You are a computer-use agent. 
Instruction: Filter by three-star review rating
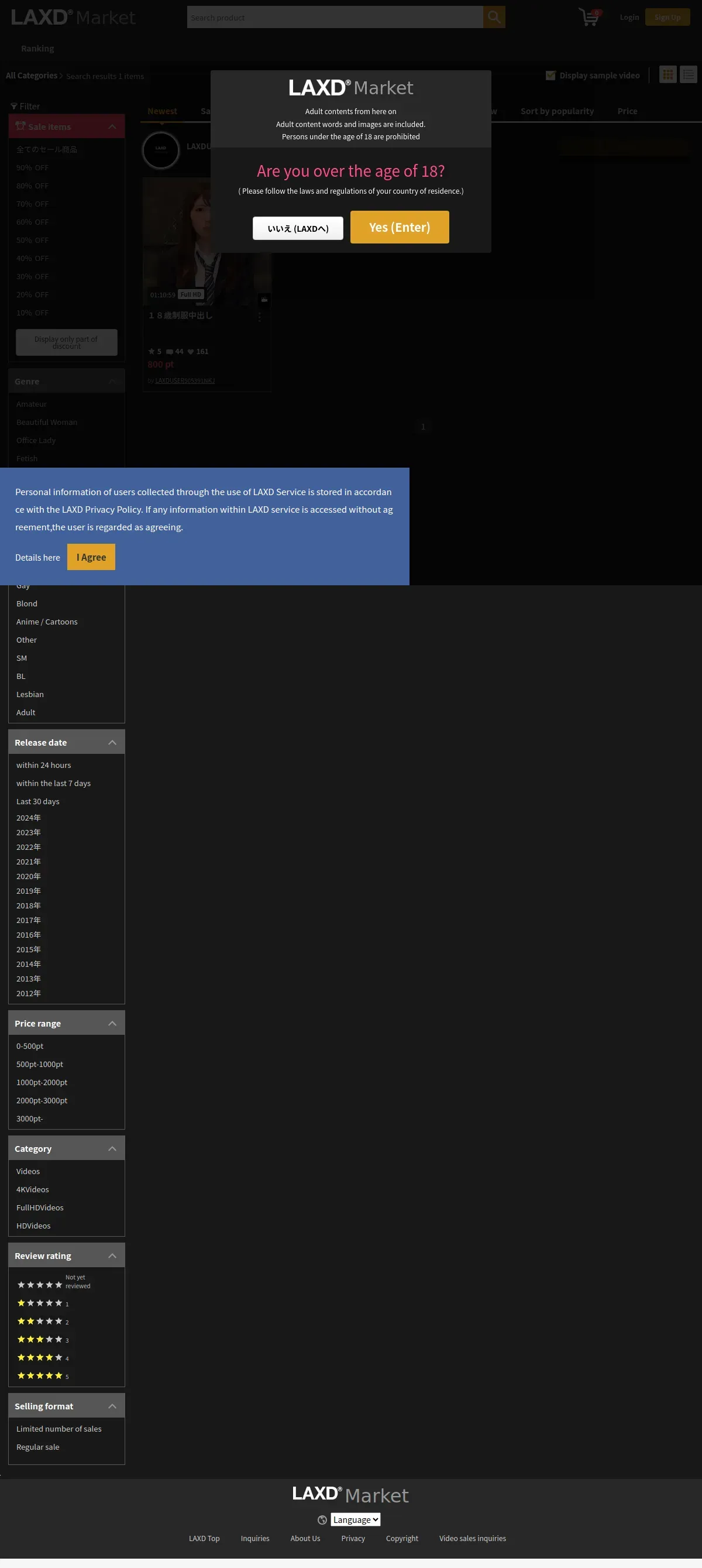pyautogui.click(x=43, y=1339)
